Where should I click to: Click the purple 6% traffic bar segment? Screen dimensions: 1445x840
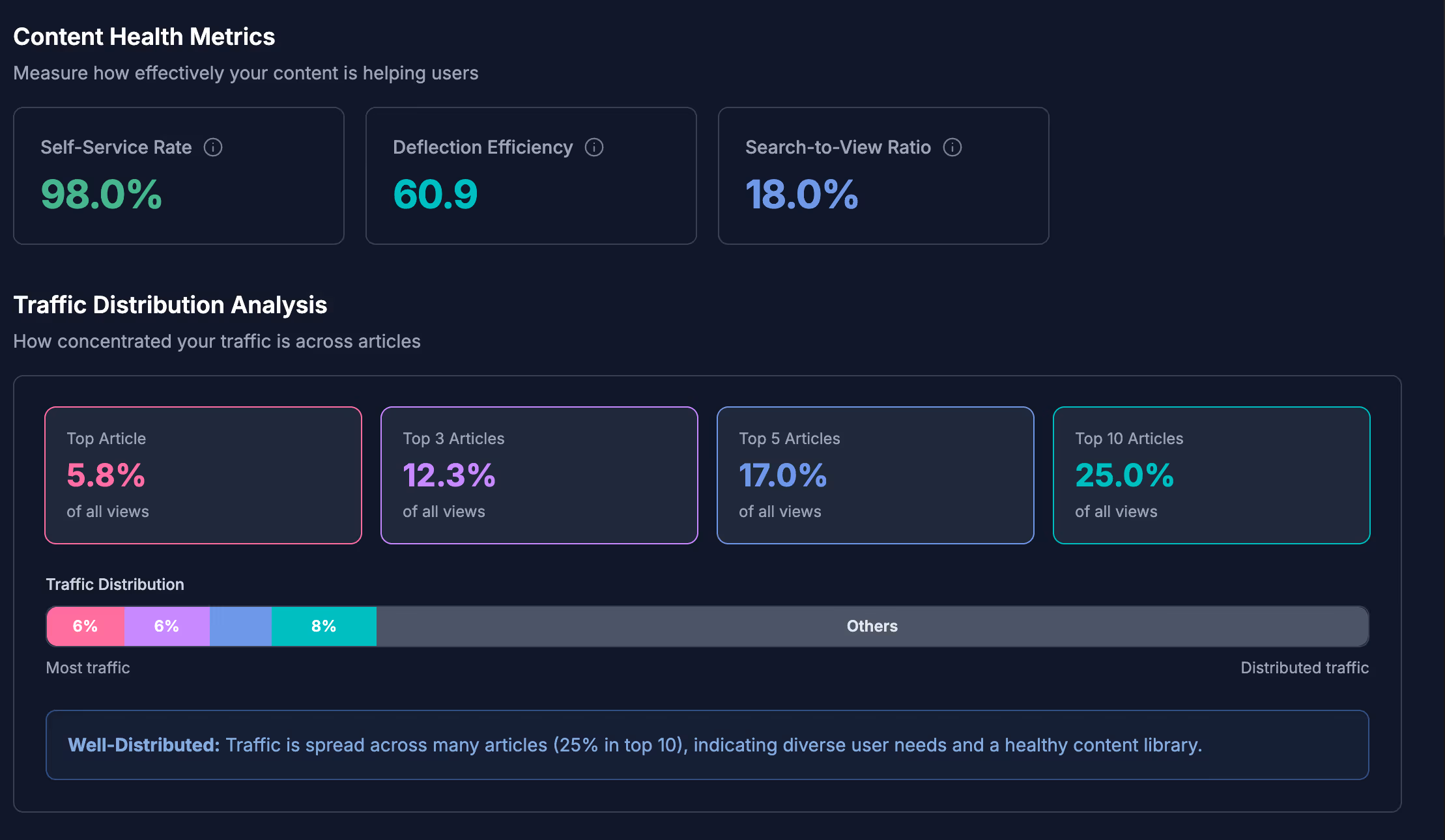point(167,626)
